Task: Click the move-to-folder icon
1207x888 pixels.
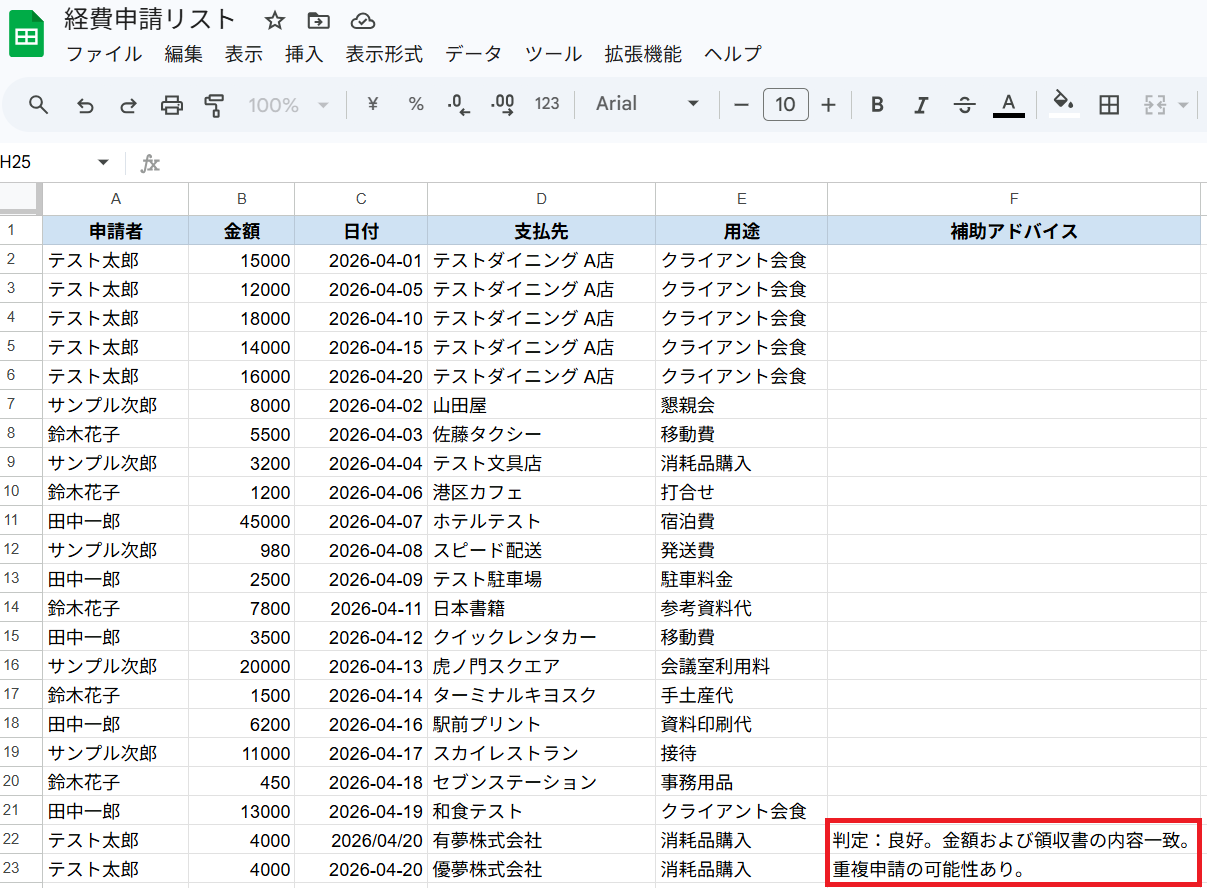Action: point(318,20)
